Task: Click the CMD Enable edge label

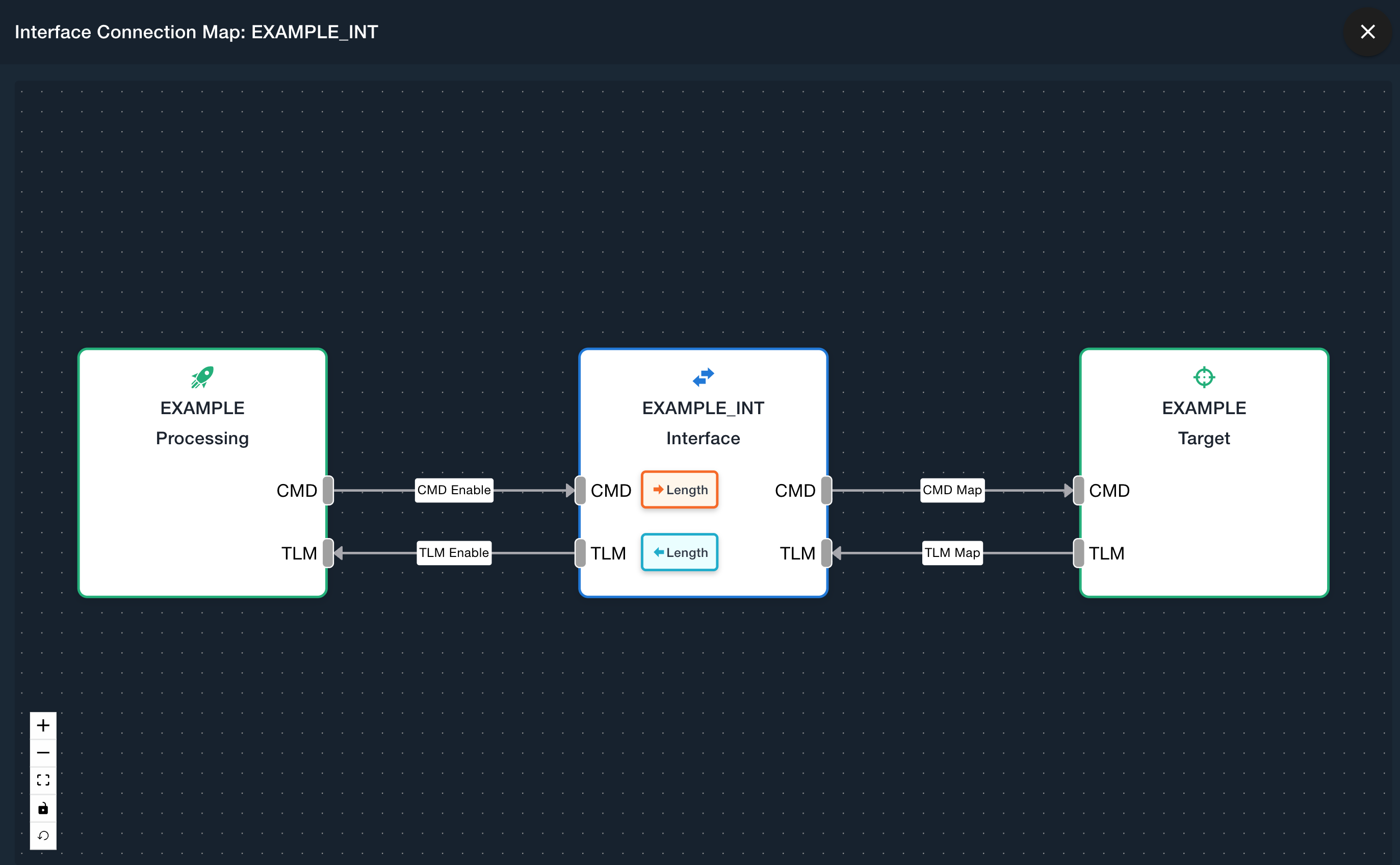Action: tap(454, 490)
